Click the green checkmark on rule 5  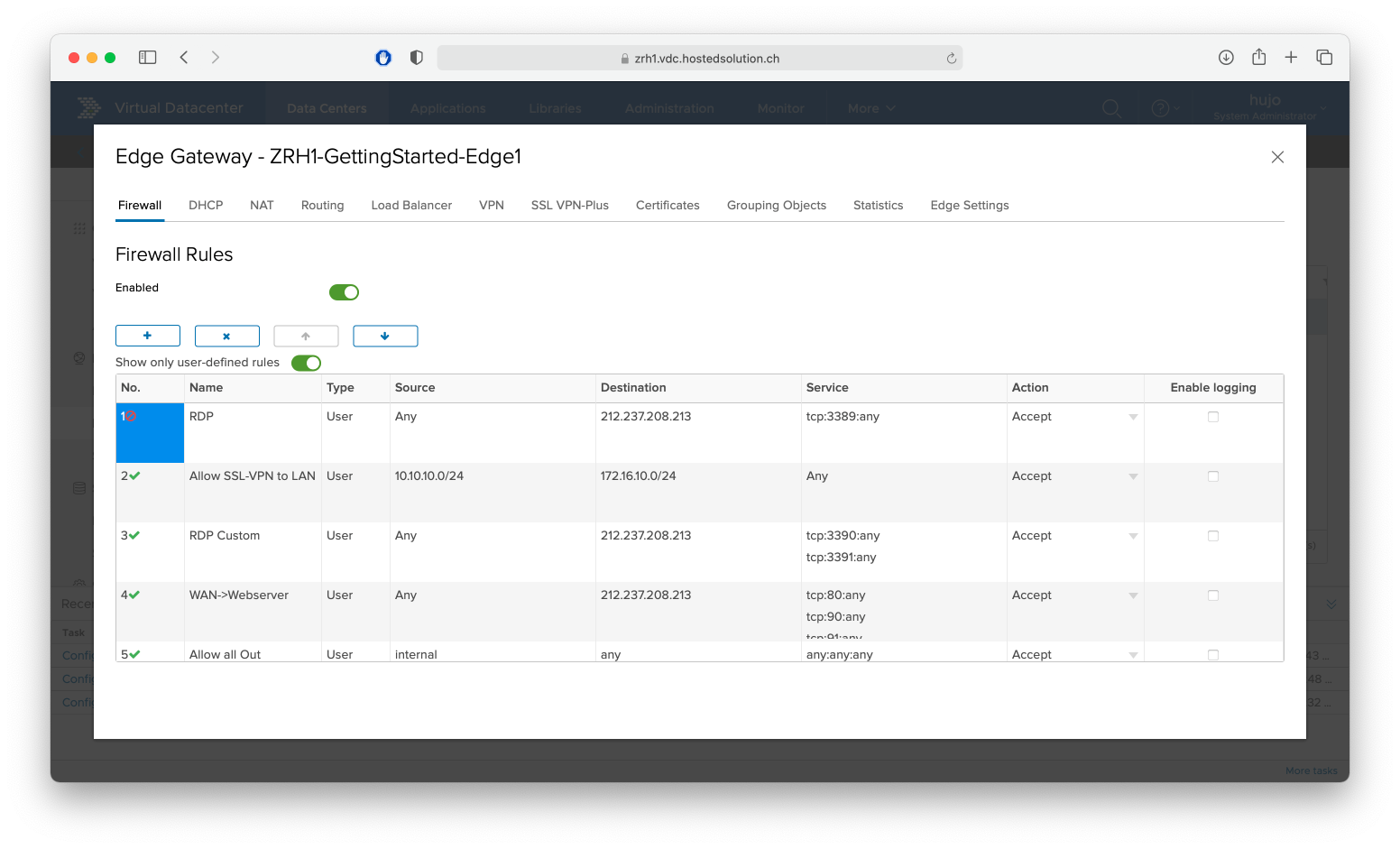coord(134,654)
